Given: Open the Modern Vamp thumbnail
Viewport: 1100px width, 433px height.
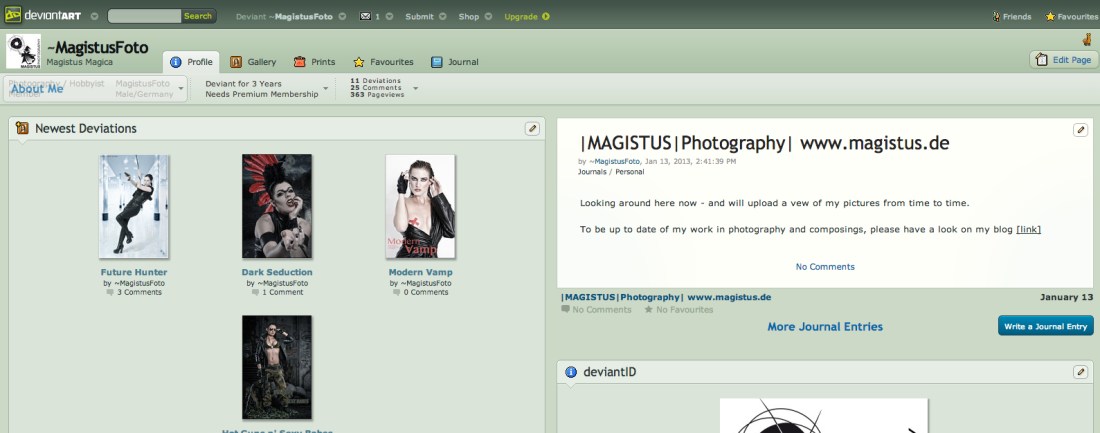Looking at the screenshot, I should pyautogui.click(x=420, y=206).
